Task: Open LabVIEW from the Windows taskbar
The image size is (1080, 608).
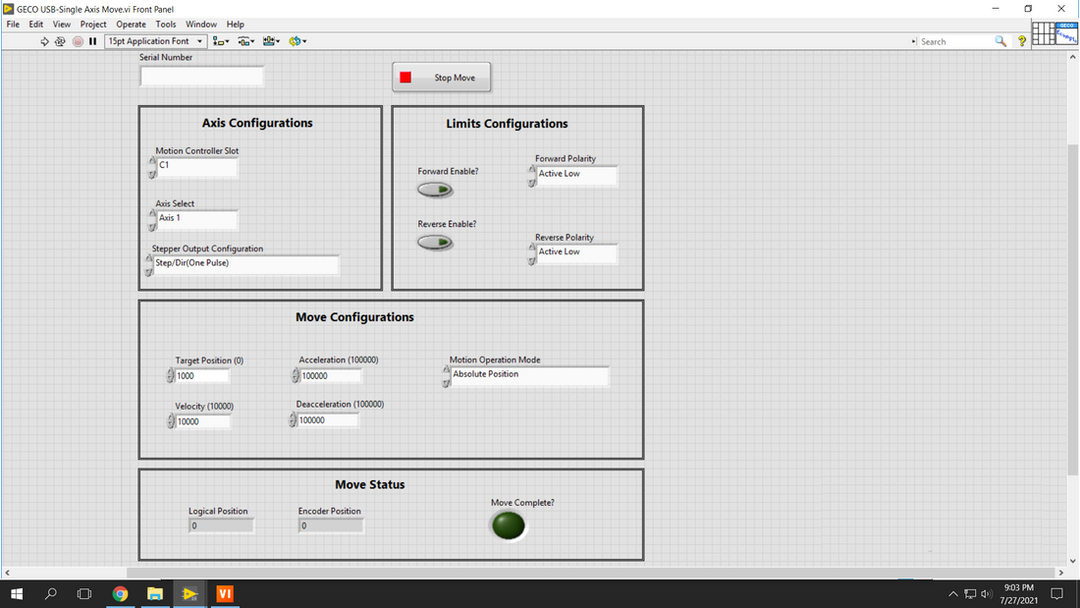Action: click(190, 594)
